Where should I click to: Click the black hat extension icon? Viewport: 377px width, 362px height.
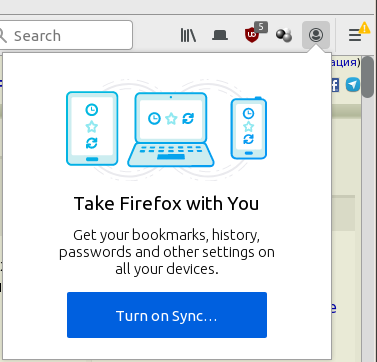(220, 35)
